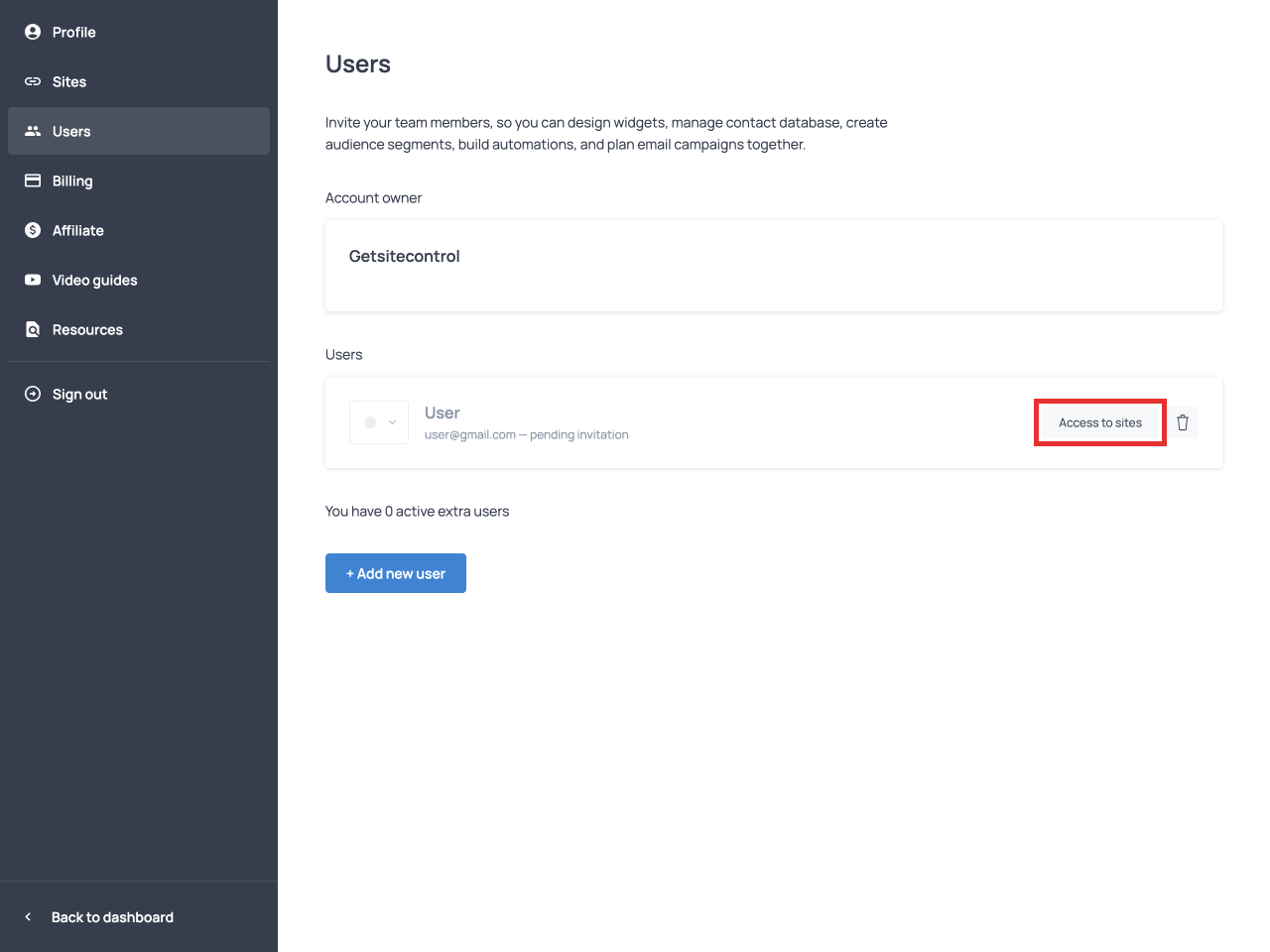1270x952 pixels.
Task: Click the Affiliate dollar coin icon
Action: (x=33, y=230)
